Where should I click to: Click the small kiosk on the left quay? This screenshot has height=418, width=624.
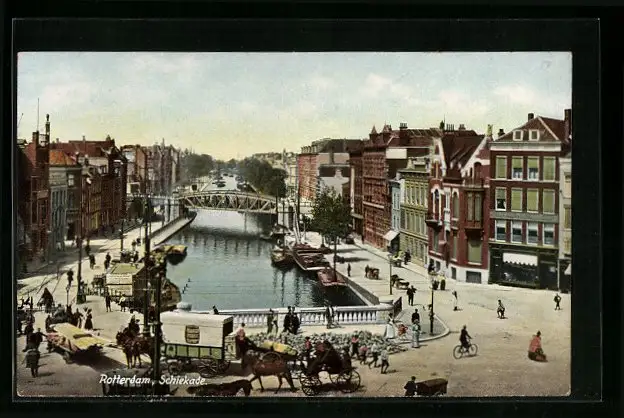click(125, 279)
